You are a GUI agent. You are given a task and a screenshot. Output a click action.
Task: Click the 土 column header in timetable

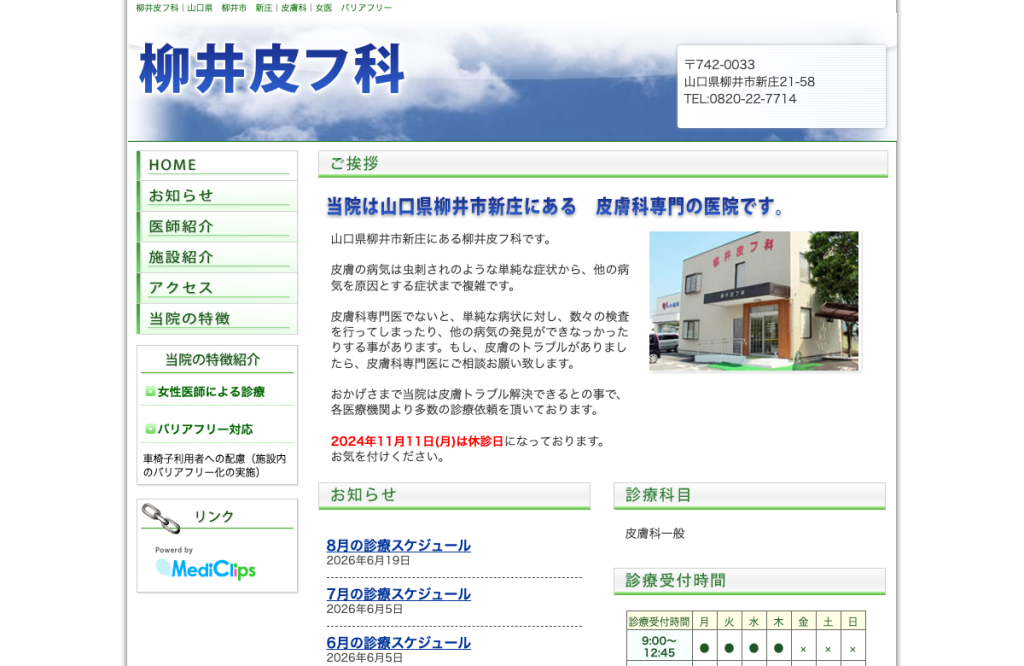[828, 622]
